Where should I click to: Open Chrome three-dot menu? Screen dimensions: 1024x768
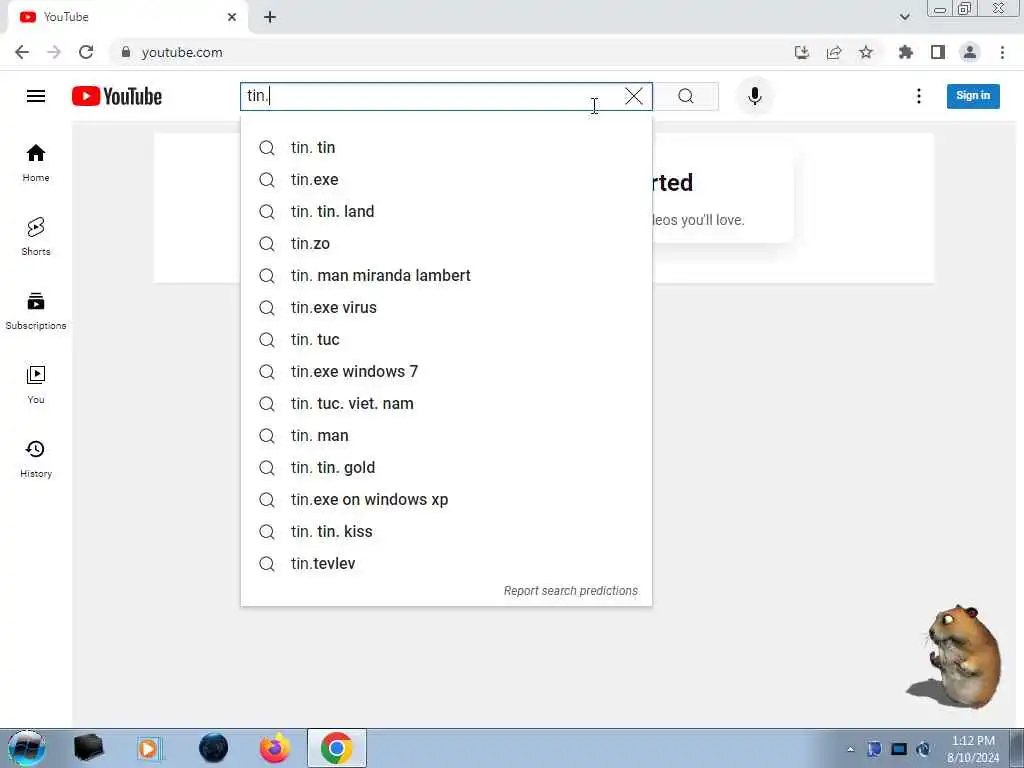coord(1002,52)
